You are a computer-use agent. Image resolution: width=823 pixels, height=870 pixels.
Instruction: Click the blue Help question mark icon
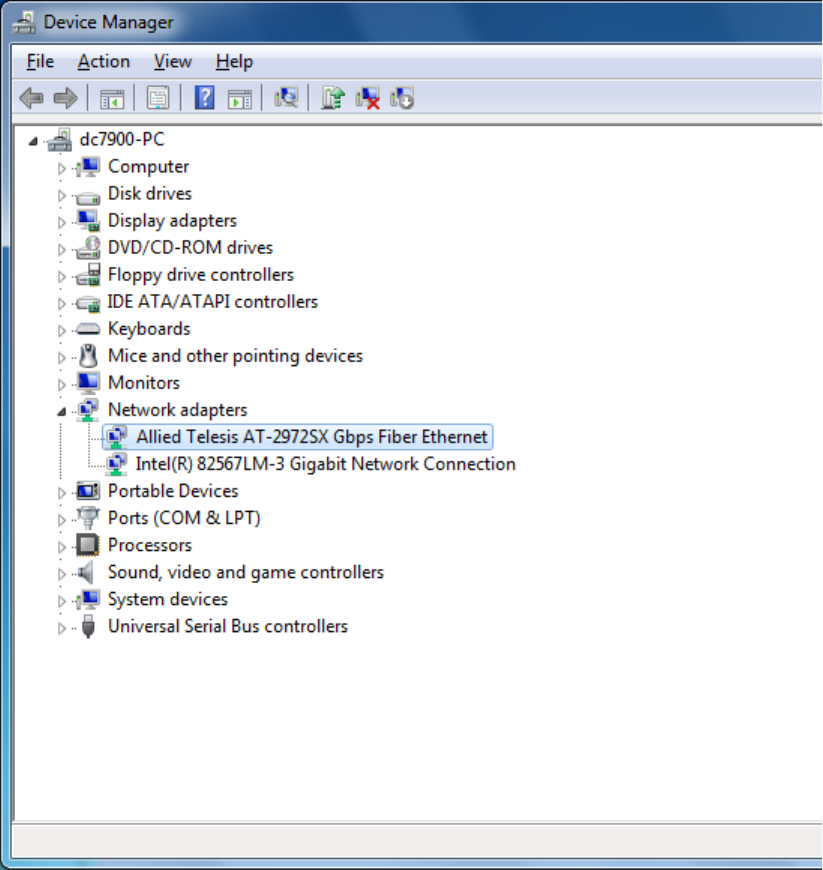coord(204,98)
